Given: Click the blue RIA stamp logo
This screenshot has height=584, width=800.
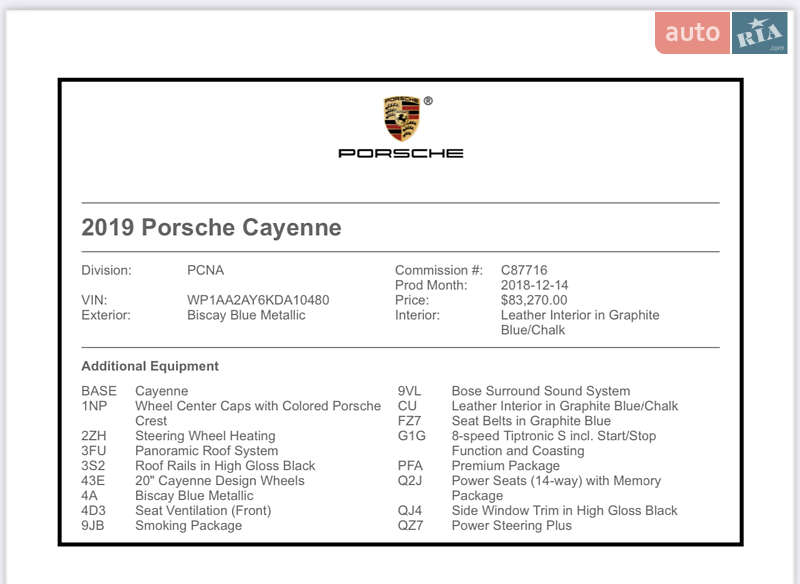Looking at the screenshot, I should pyautogui.click(x=757, y=31).
